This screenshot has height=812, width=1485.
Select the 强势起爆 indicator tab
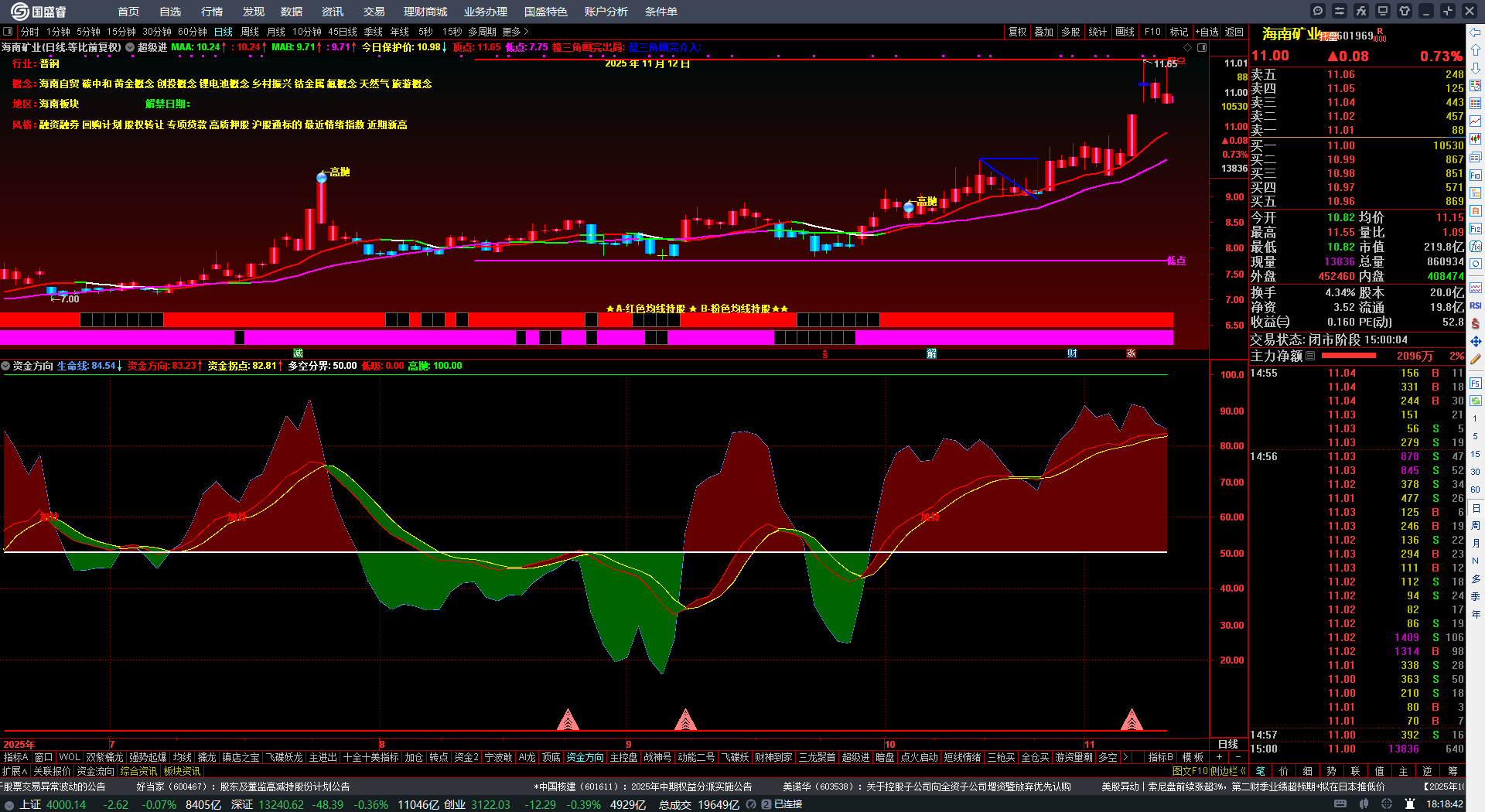pyautogui.click(x=148, y=757)
